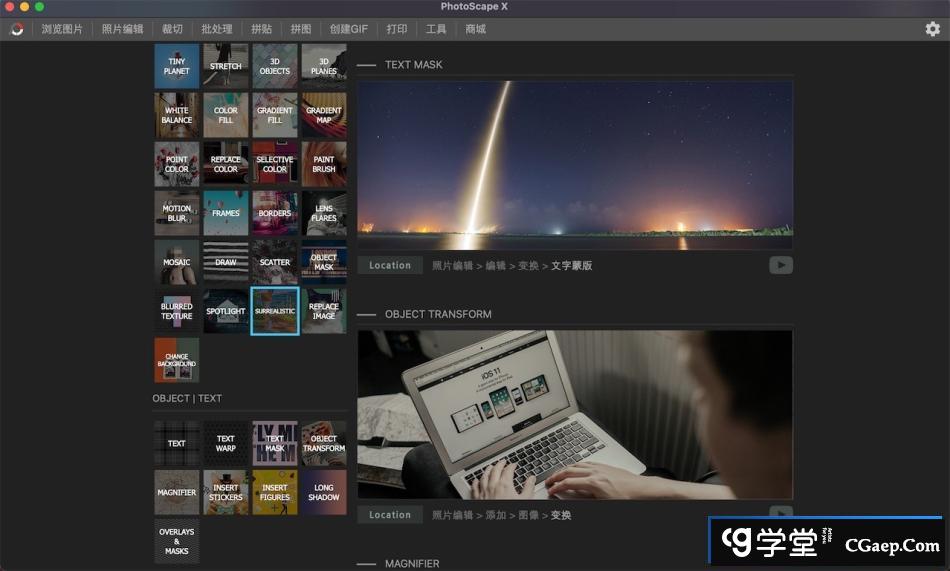Click Location button under Object Transform

[390, 515]
